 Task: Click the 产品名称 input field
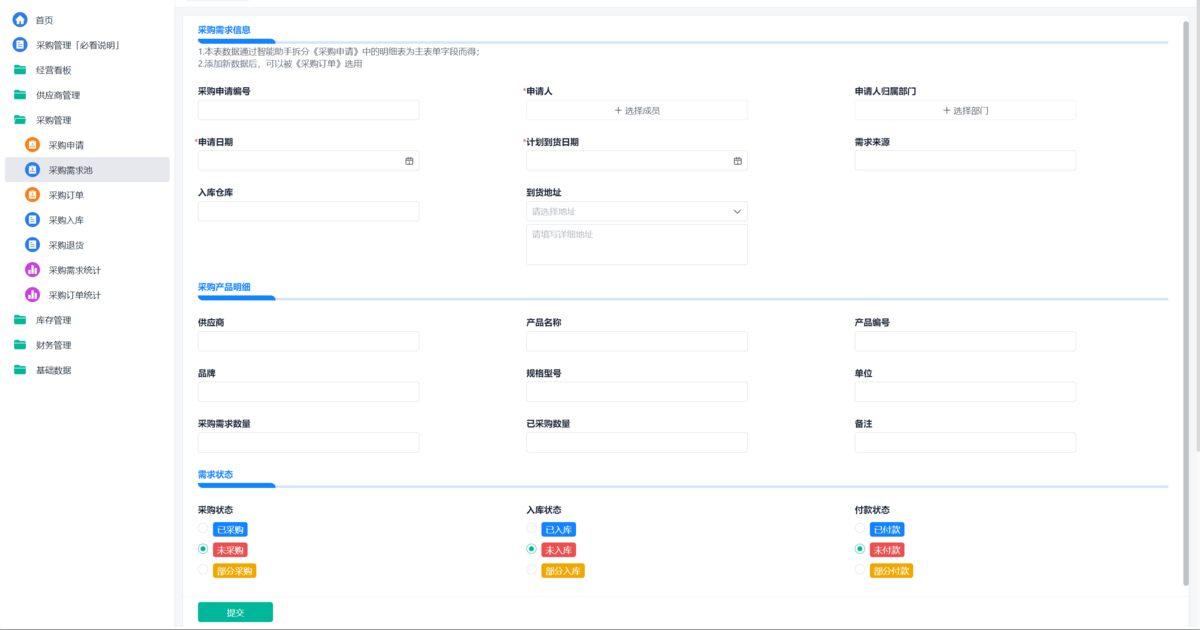[637, 341]
